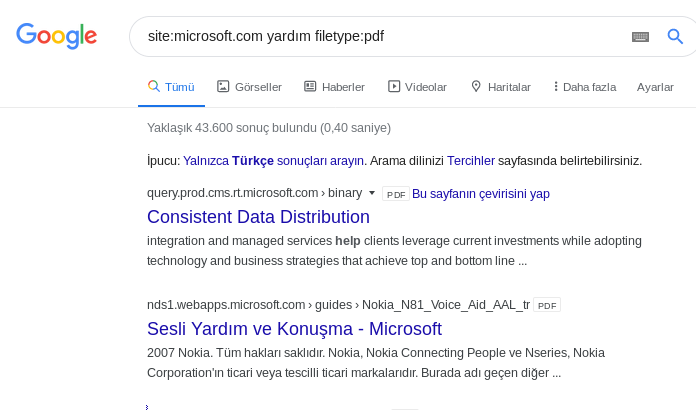
Task: Open the Tercihler preferences link
Action: 471,161
